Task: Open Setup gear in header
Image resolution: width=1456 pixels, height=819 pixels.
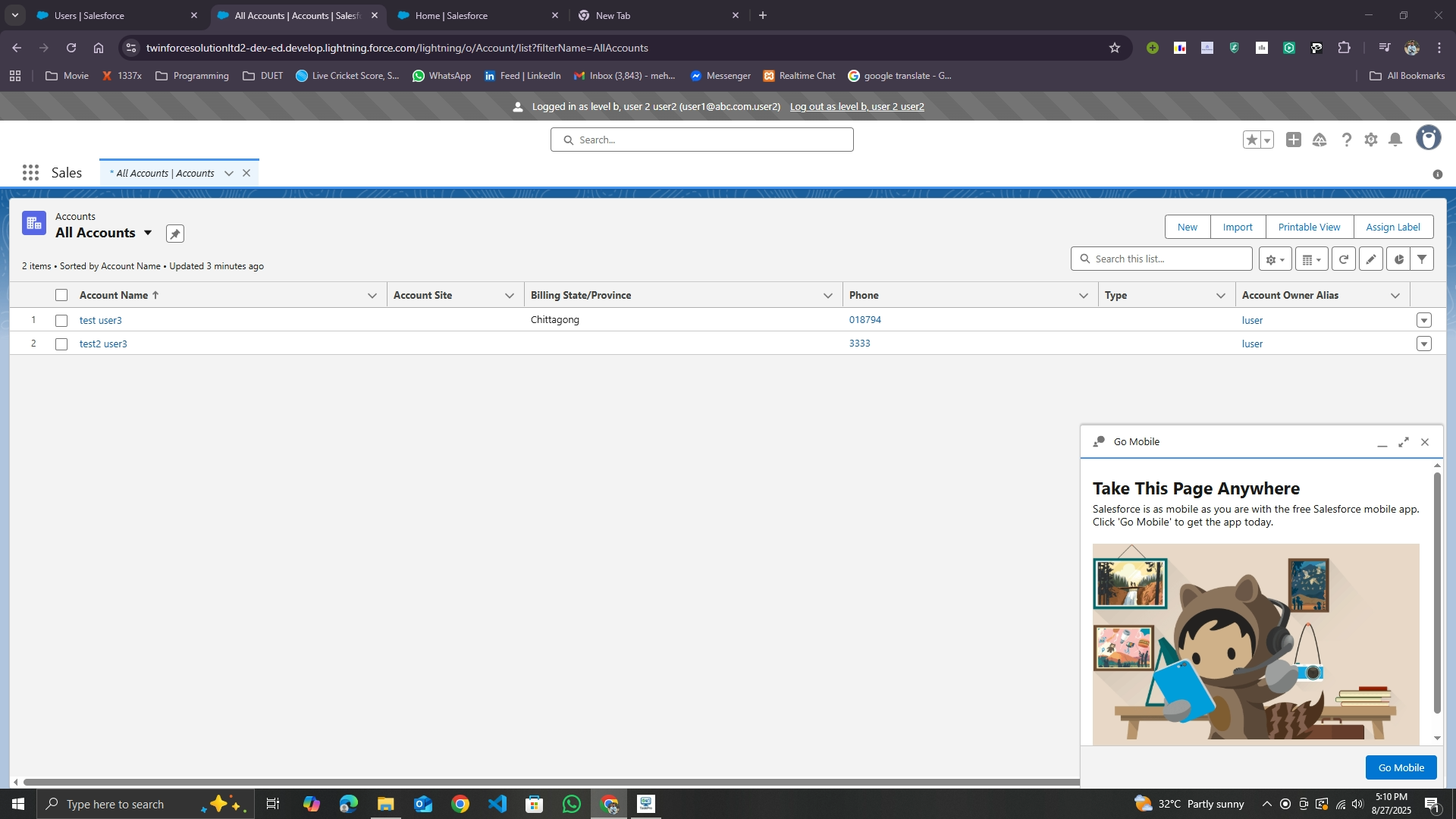Action: pos(1370,140)
